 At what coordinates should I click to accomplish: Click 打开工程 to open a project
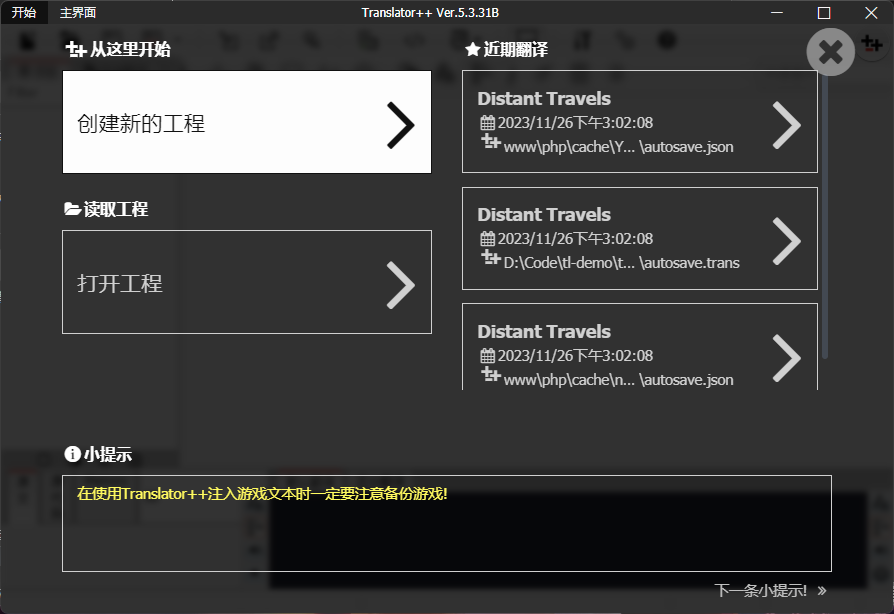tap(247, 282)
